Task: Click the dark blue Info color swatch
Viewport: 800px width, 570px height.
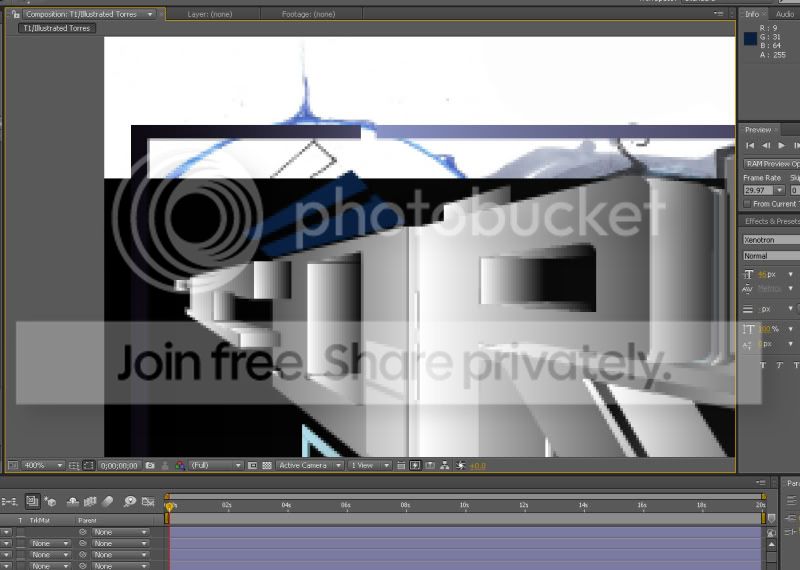Action: click(750, 39)
